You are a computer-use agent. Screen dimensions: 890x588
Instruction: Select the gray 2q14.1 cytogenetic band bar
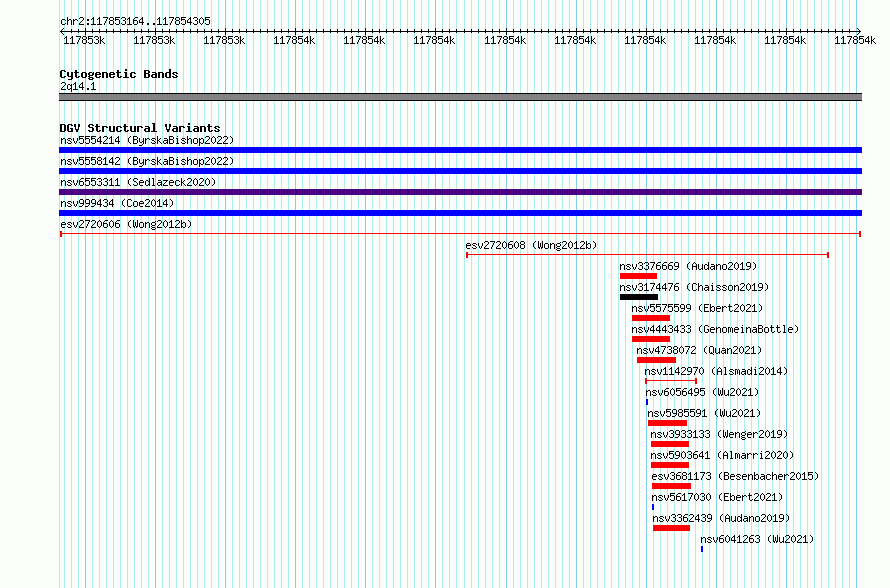tap(460, 97)
